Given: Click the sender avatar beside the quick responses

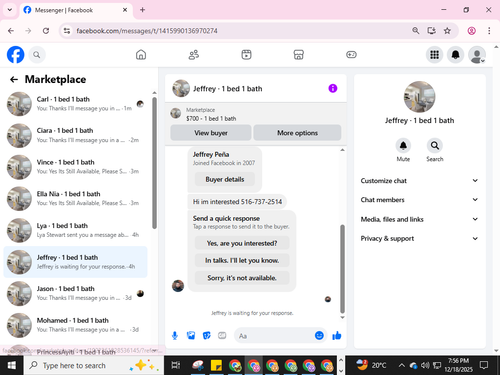Looking at the screenshot, I should (178, 286).
